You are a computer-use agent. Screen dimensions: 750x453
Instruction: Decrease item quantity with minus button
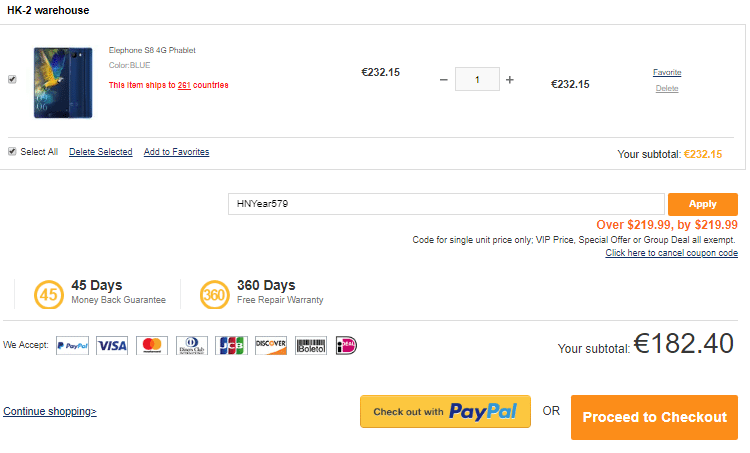click(x=444, y=79)
